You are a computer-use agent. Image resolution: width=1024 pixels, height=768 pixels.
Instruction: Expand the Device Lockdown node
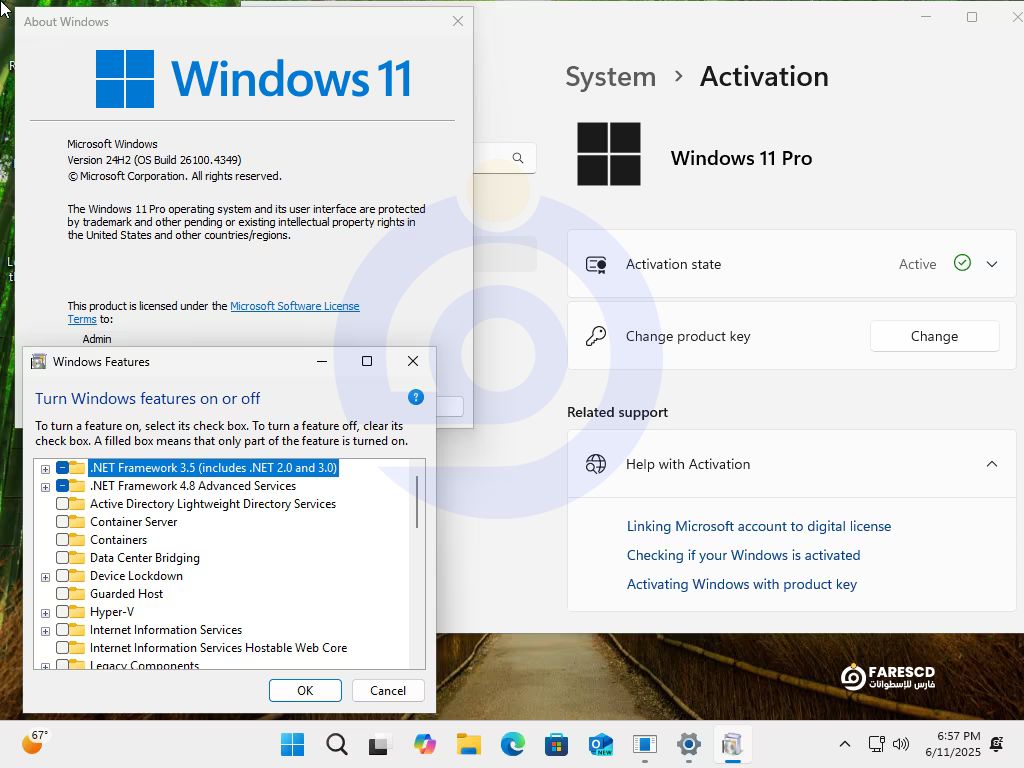coord(45,577)
